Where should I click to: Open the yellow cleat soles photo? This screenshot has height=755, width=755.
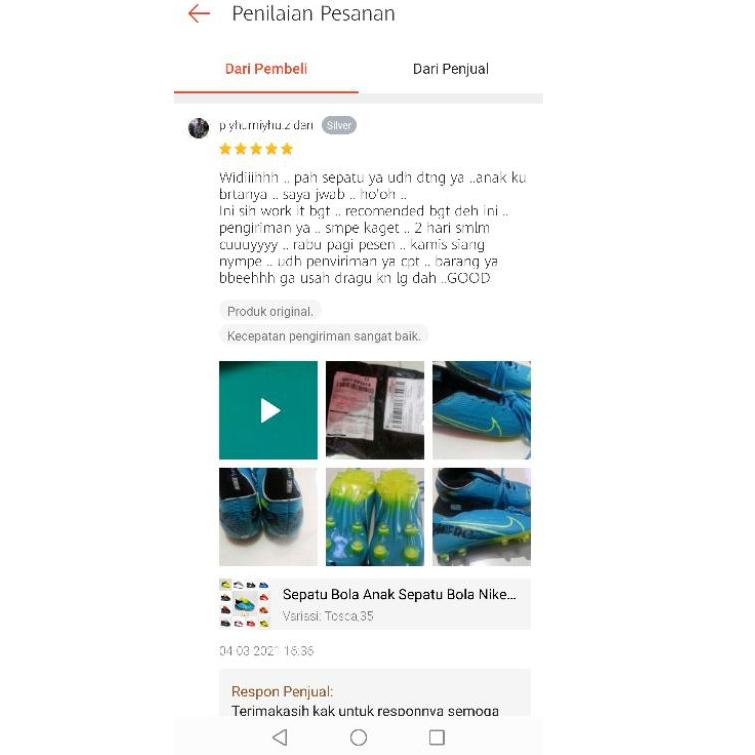375,517
